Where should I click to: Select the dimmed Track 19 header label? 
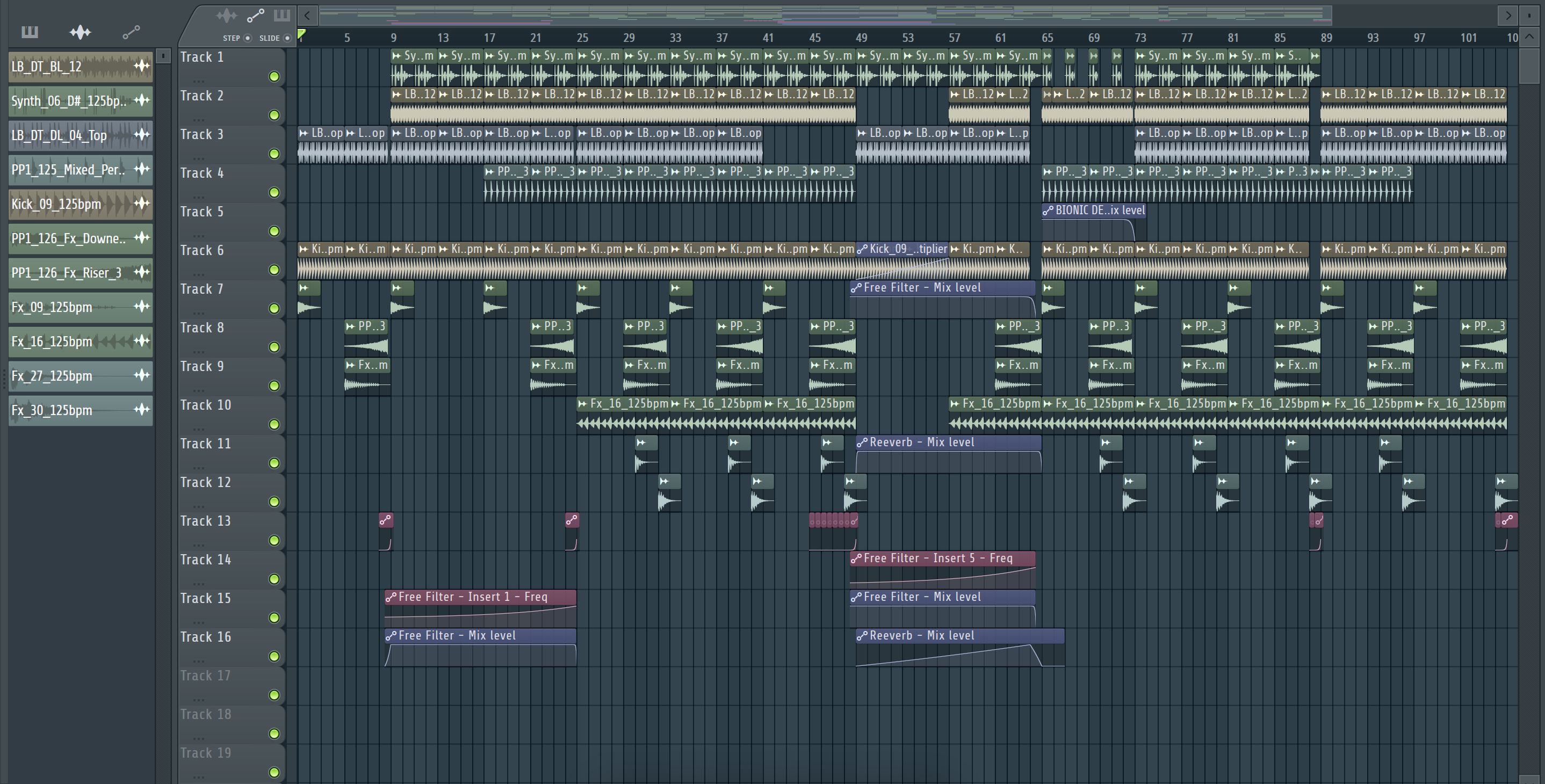click(x=205, y=753)
